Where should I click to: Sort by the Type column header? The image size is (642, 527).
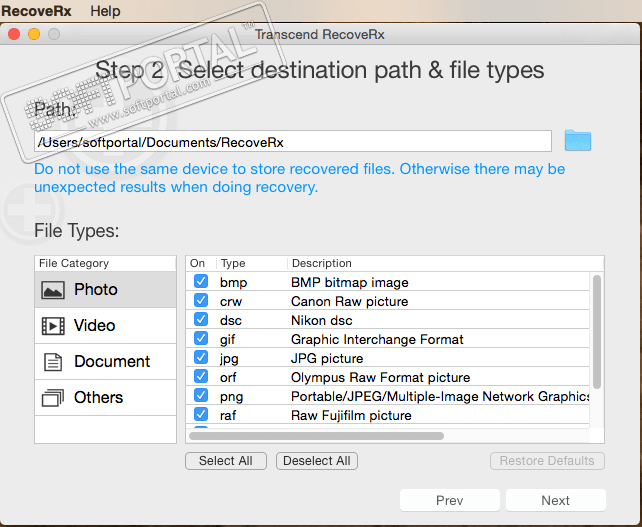(x=233, y=264)
